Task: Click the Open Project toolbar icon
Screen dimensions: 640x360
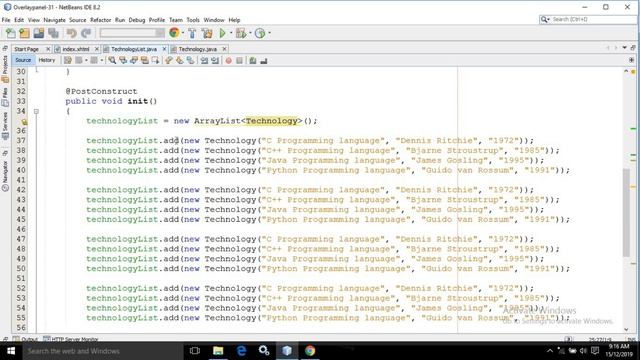Action: [39, 33]
